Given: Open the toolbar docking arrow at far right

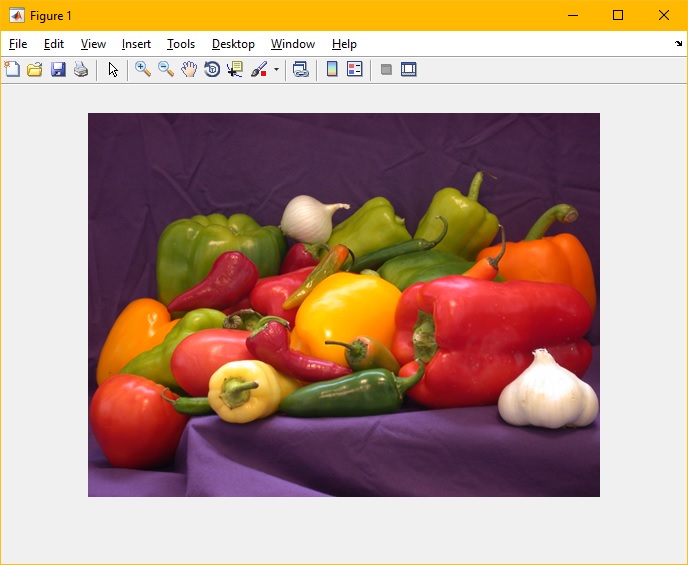Looking at the screenshot, I should [679, 44].
